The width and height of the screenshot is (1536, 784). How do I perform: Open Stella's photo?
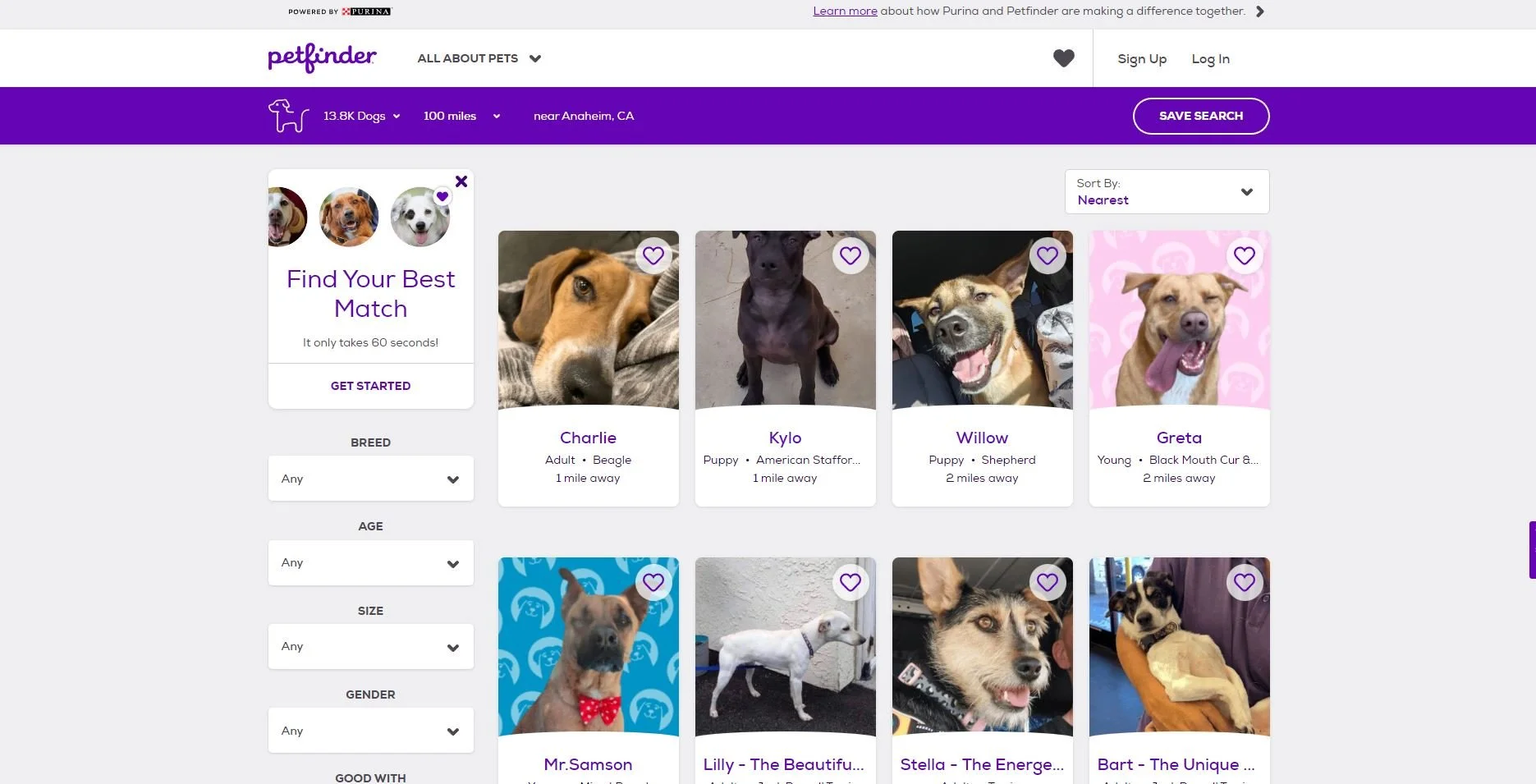[983, 647]
